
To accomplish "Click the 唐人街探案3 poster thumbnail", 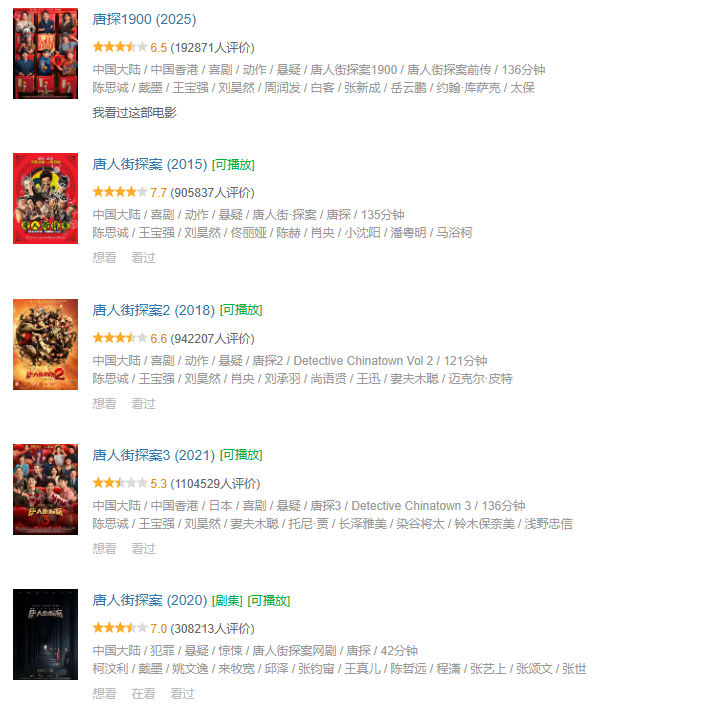I will tap(45, 489).
